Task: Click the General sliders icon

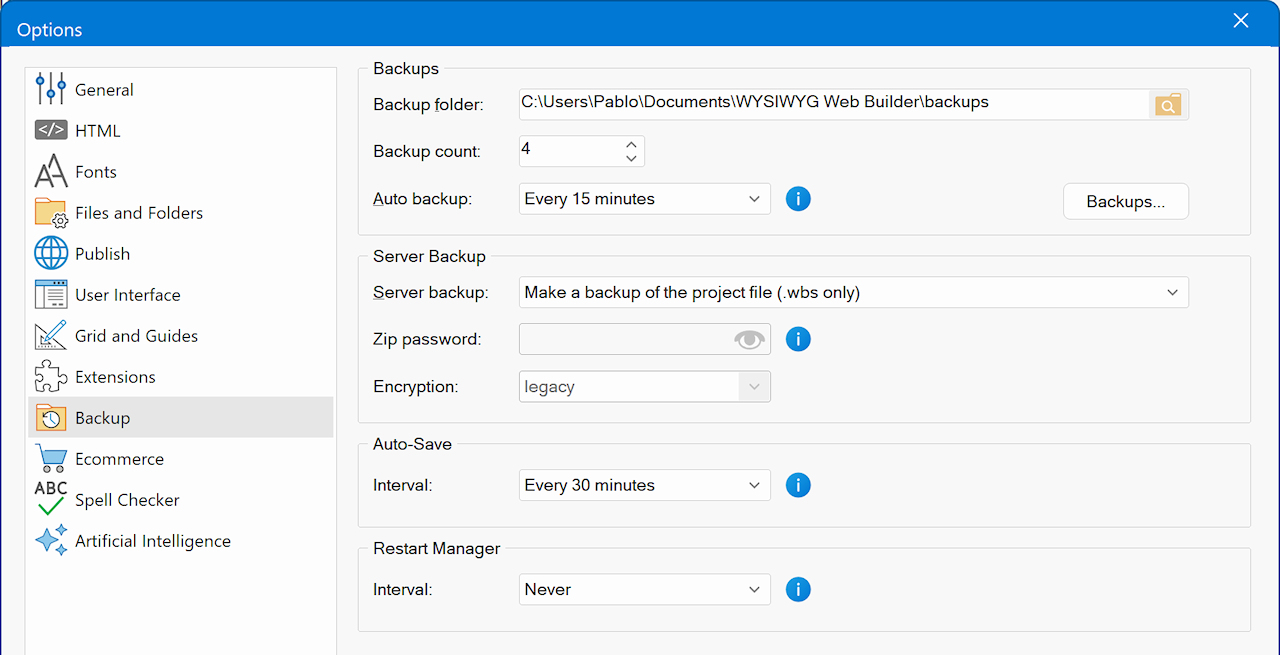Action: (51, 89)
